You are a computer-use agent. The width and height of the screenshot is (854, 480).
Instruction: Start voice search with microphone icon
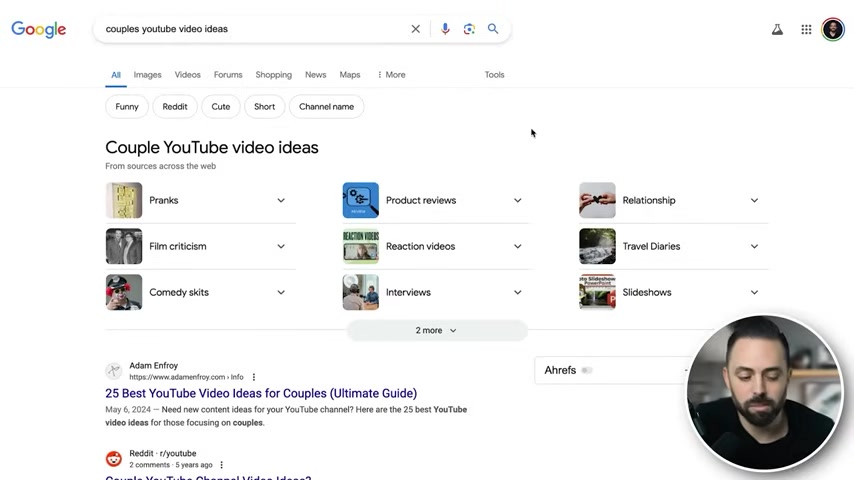[x=445, y=29]
